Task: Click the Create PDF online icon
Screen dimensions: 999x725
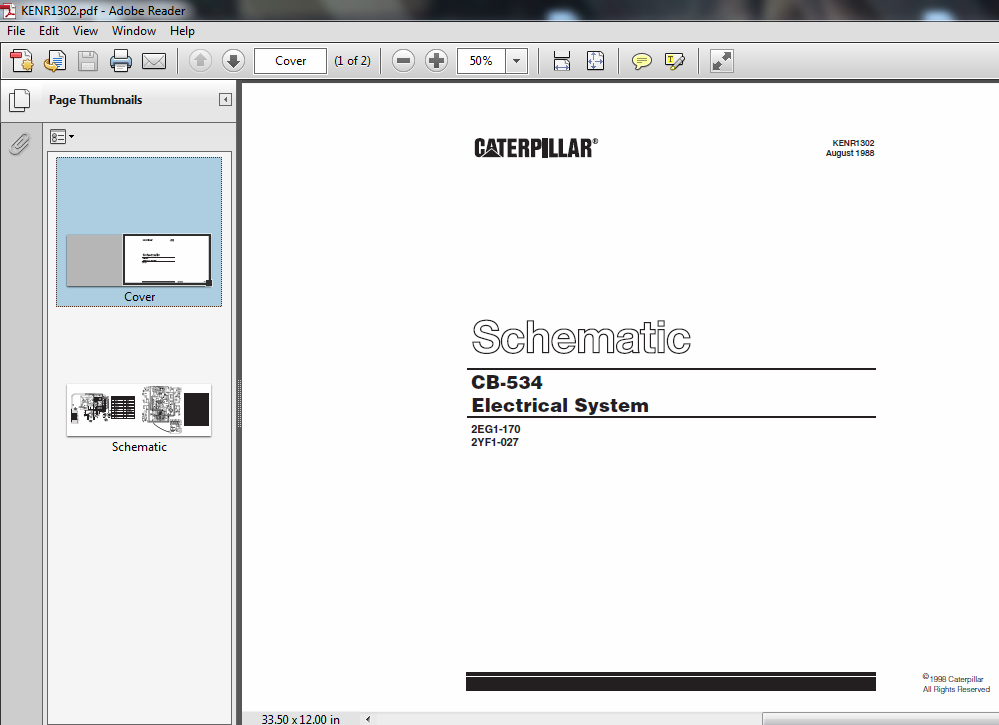Action: click(x=22, y=61)
